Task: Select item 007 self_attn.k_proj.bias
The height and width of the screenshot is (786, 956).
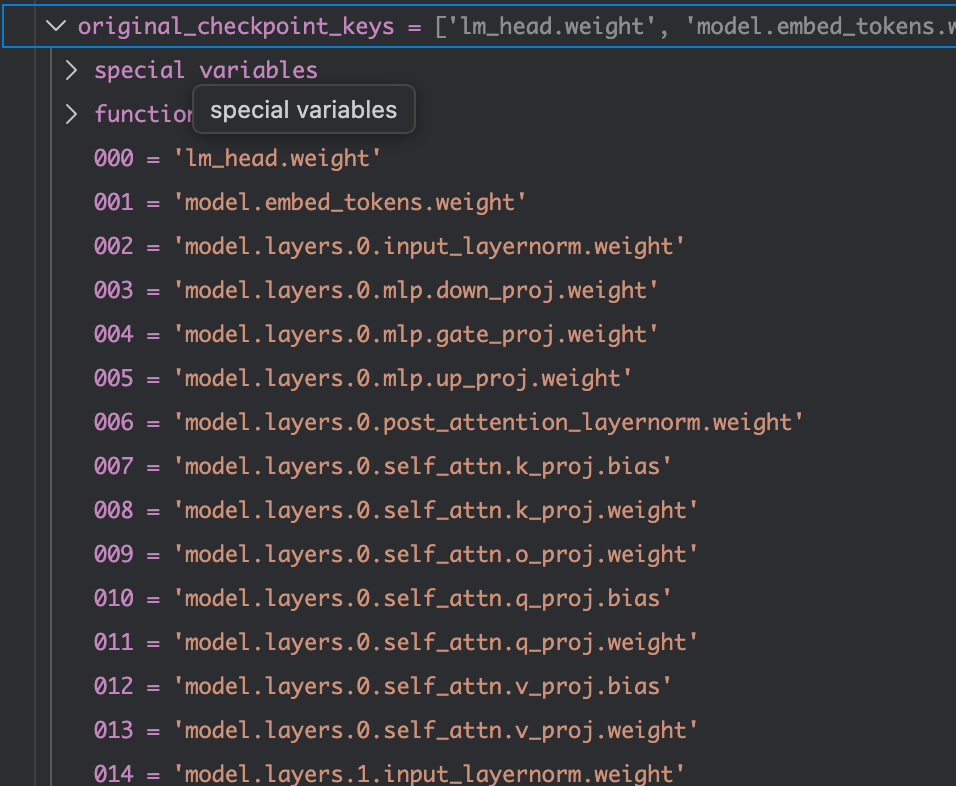Action: coord(383,466)
